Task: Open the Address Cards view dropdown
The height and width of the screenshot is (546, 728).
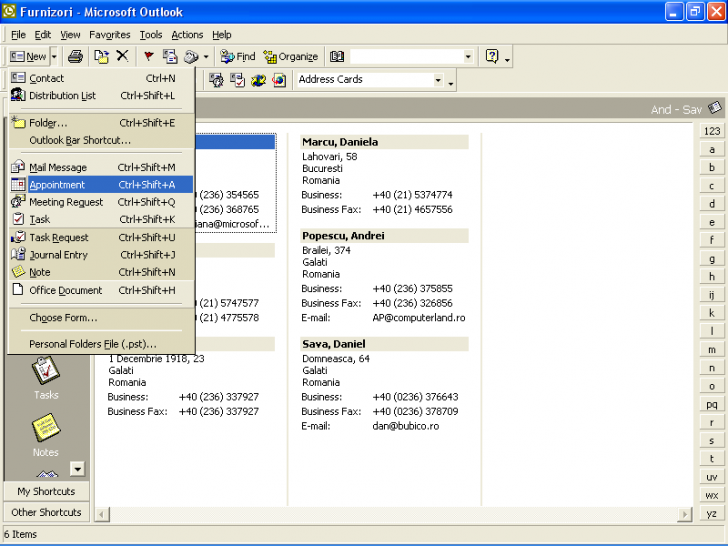Action: [x=438, y=80]
